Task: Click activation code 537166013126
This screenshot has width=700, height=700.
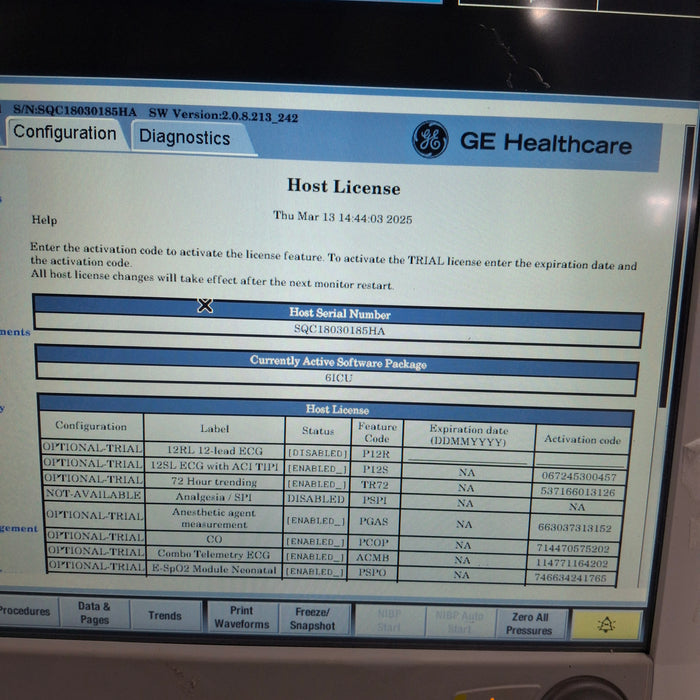Action: [578, 492]
